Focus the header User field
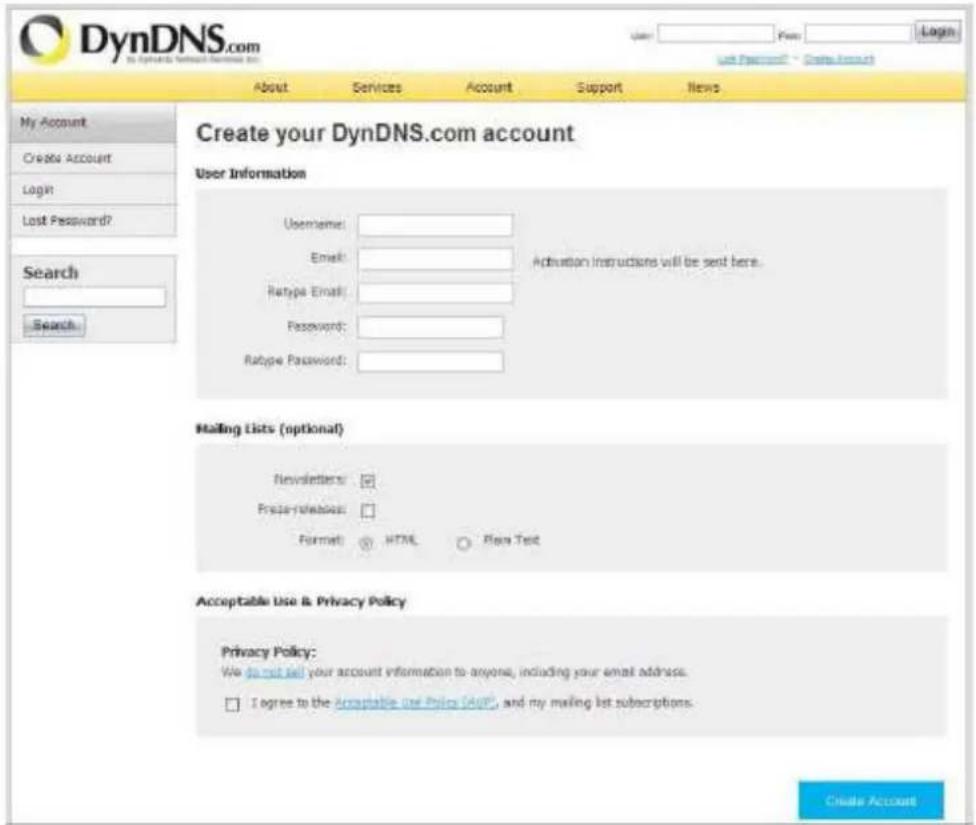 [715, 33]
